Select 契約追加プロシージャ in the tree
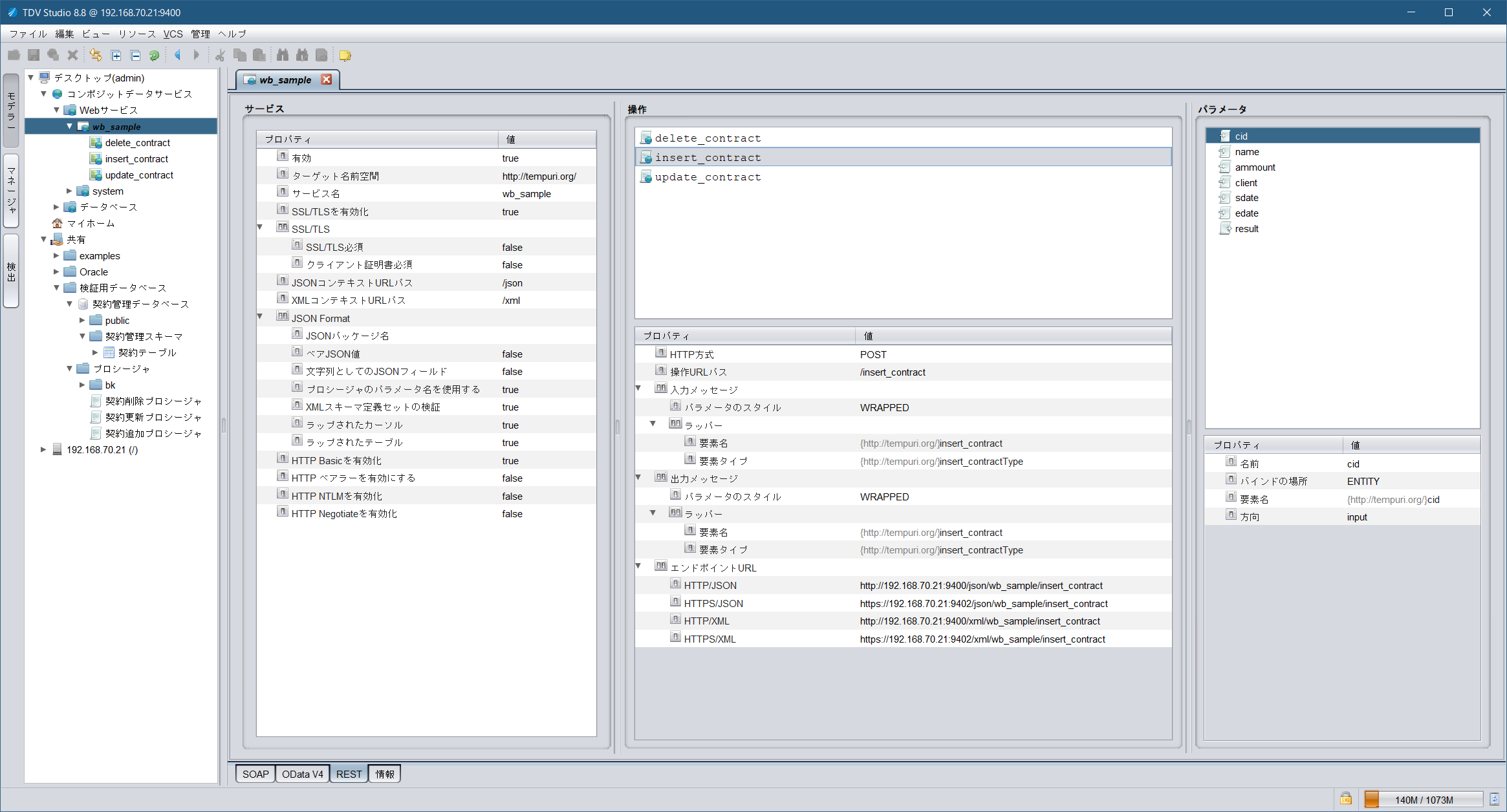Viewport: 1507px width, 812px height. click(153, 433)
